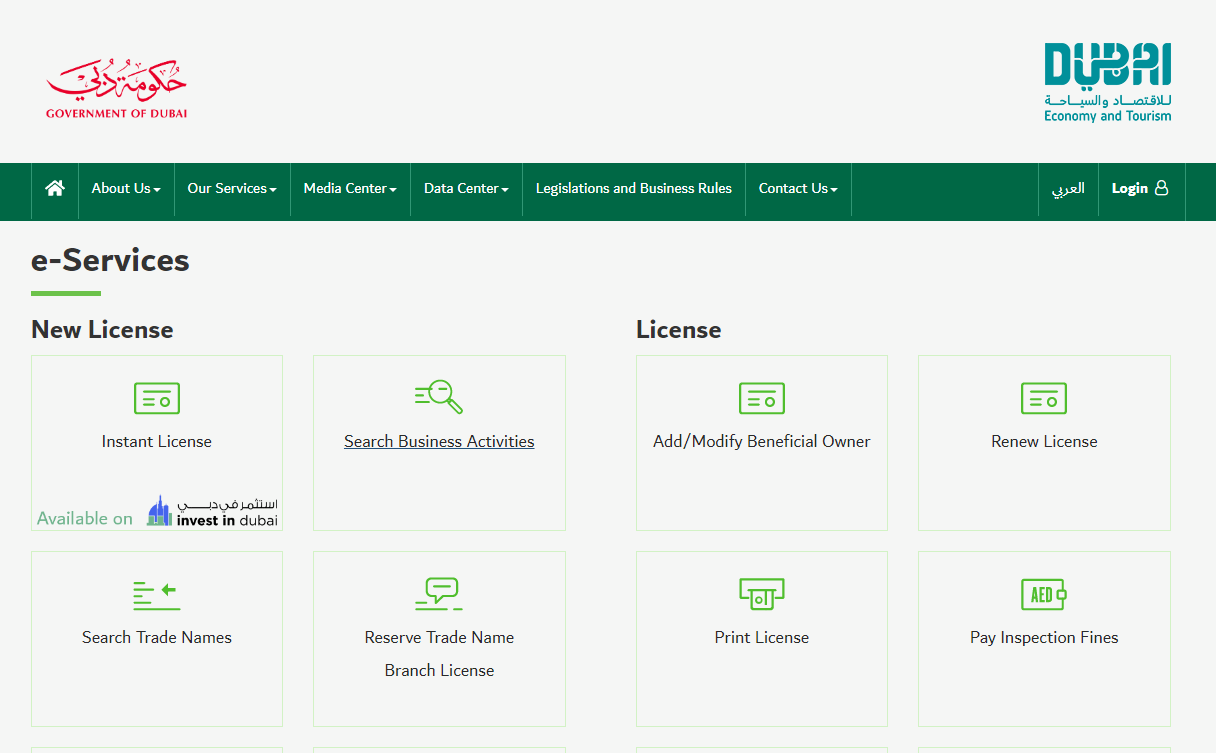Screen dimensions: 1216x753
Task: Open the Instant License card icon
Action: 156,397
